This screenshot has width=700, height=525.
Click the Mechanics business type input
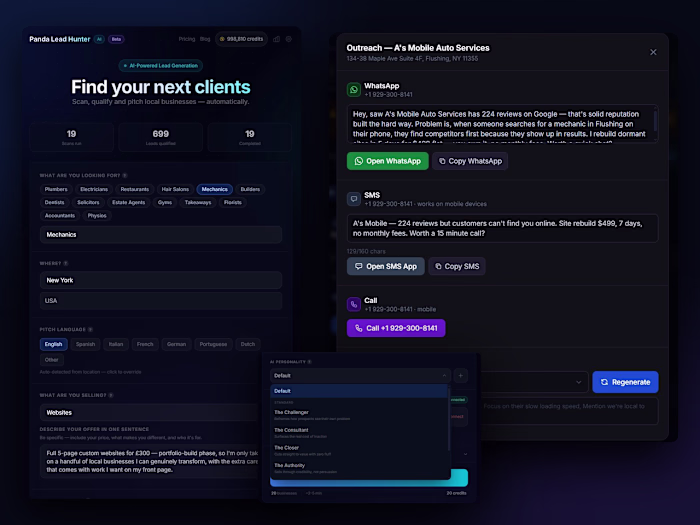pyautogui.click(x=161, y=235)
